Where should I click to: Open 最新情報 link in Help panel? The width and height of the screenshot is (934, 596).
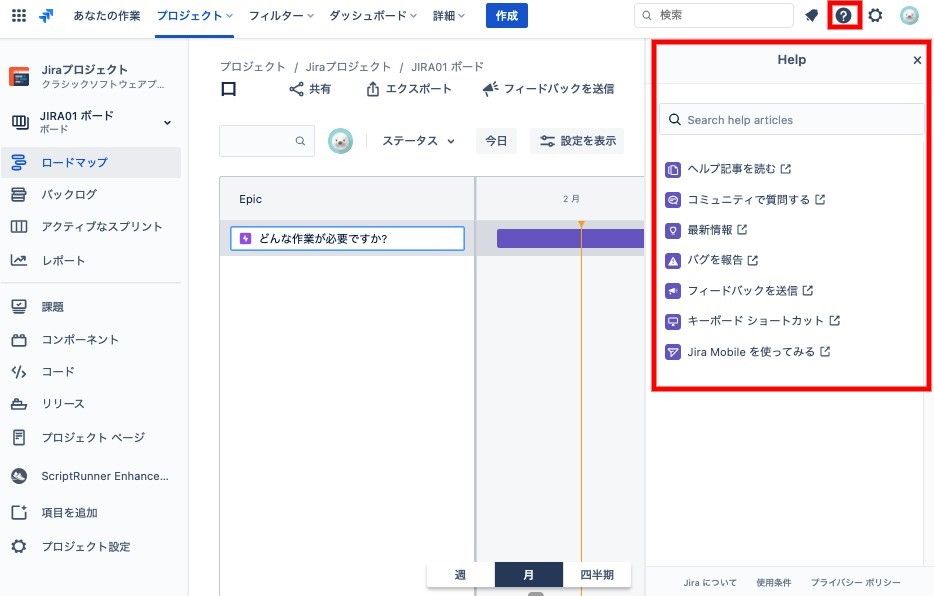pyautogui.click(x=706, y=230)
